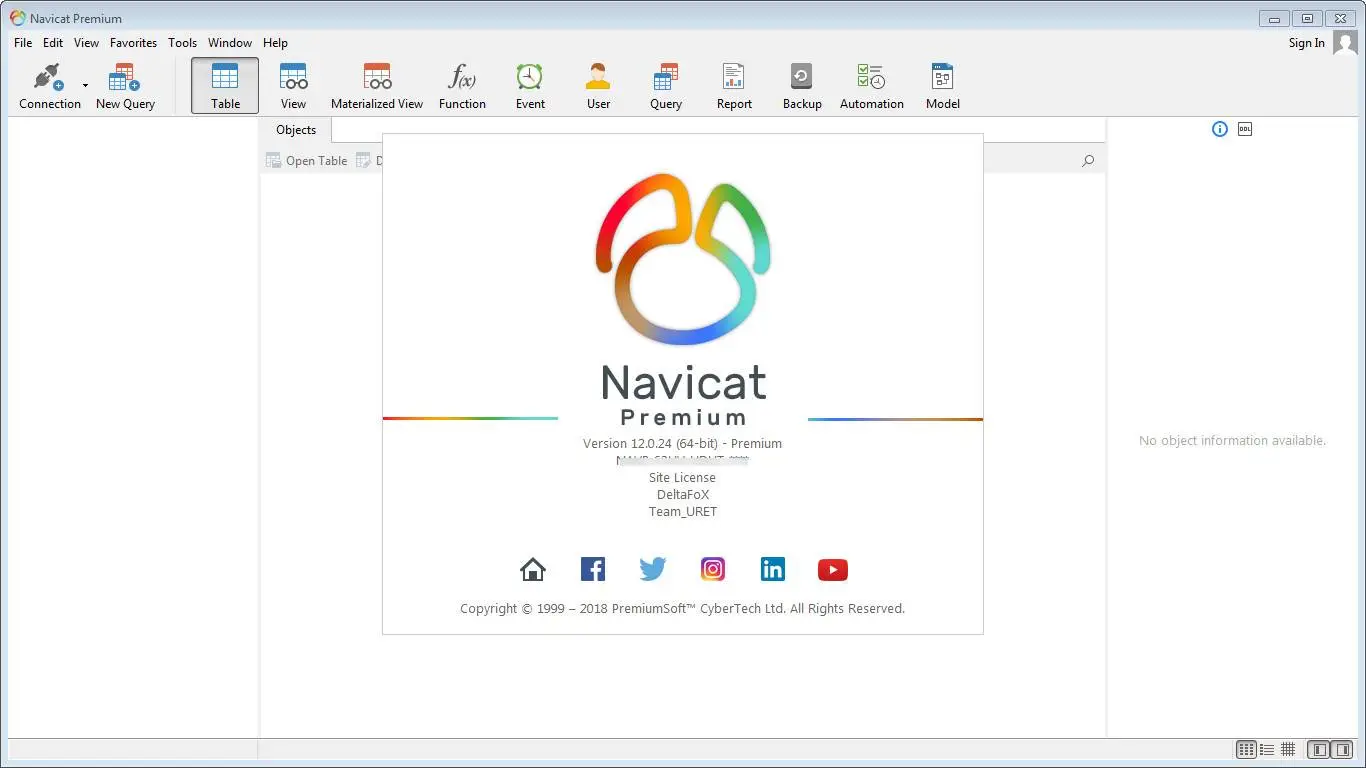Click the user avatar icon

click(1345, 43)
